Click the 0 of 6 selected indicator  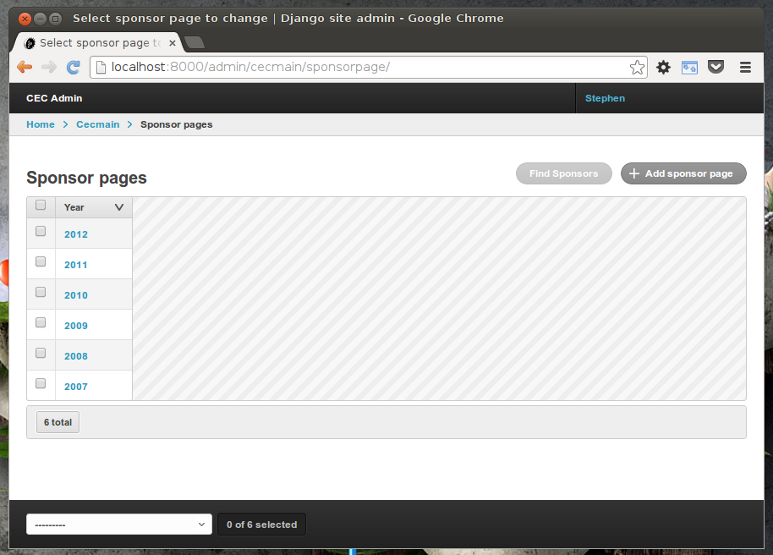pos(261,524)
